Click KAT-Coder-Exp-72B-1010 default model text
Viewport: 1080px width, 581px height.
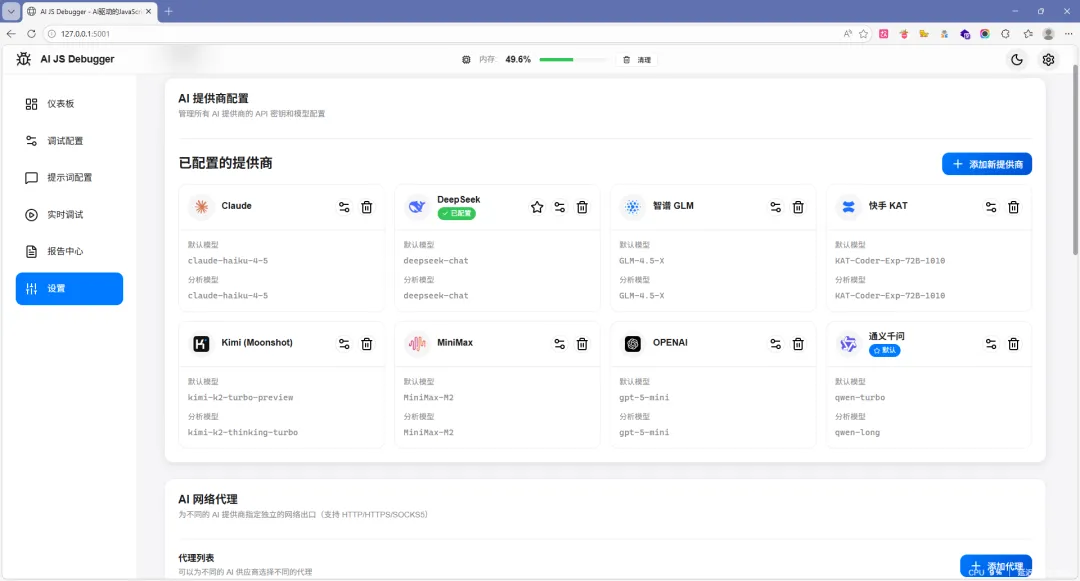[890, 261]
